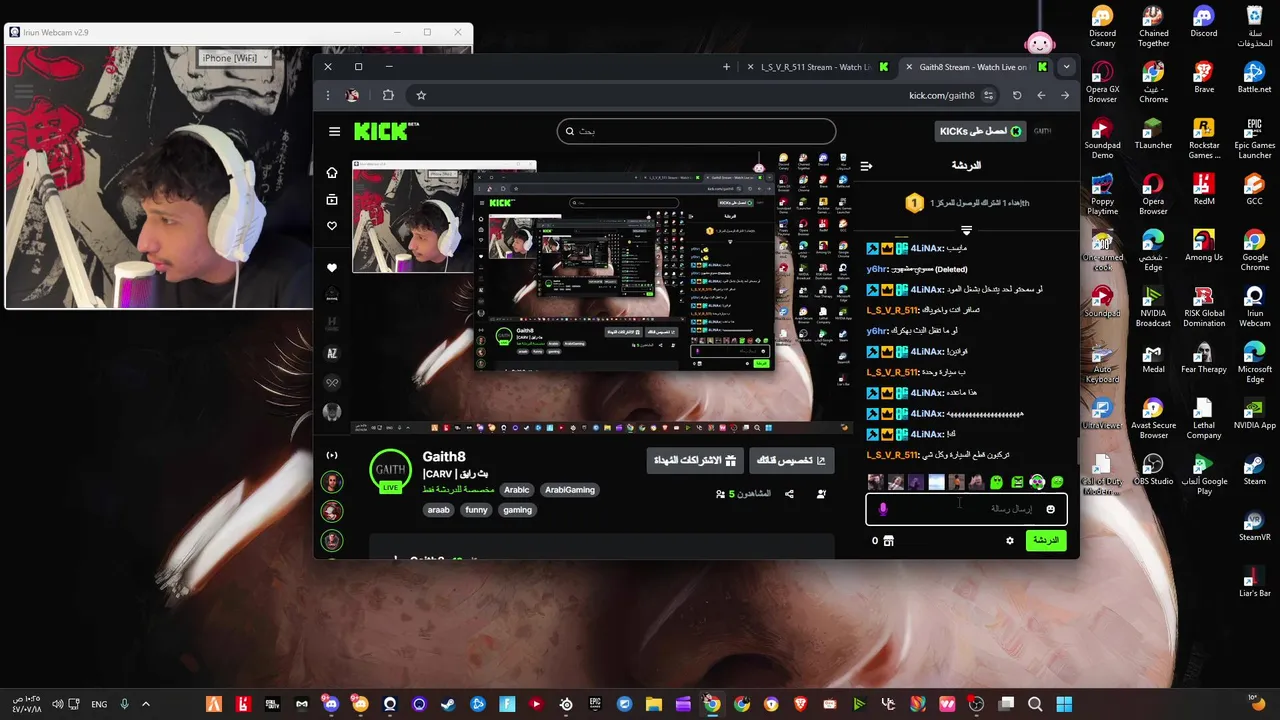Open Rockstar Games Launcher shortcut
The image size is (1280, 720).
tap(1204, 140)
